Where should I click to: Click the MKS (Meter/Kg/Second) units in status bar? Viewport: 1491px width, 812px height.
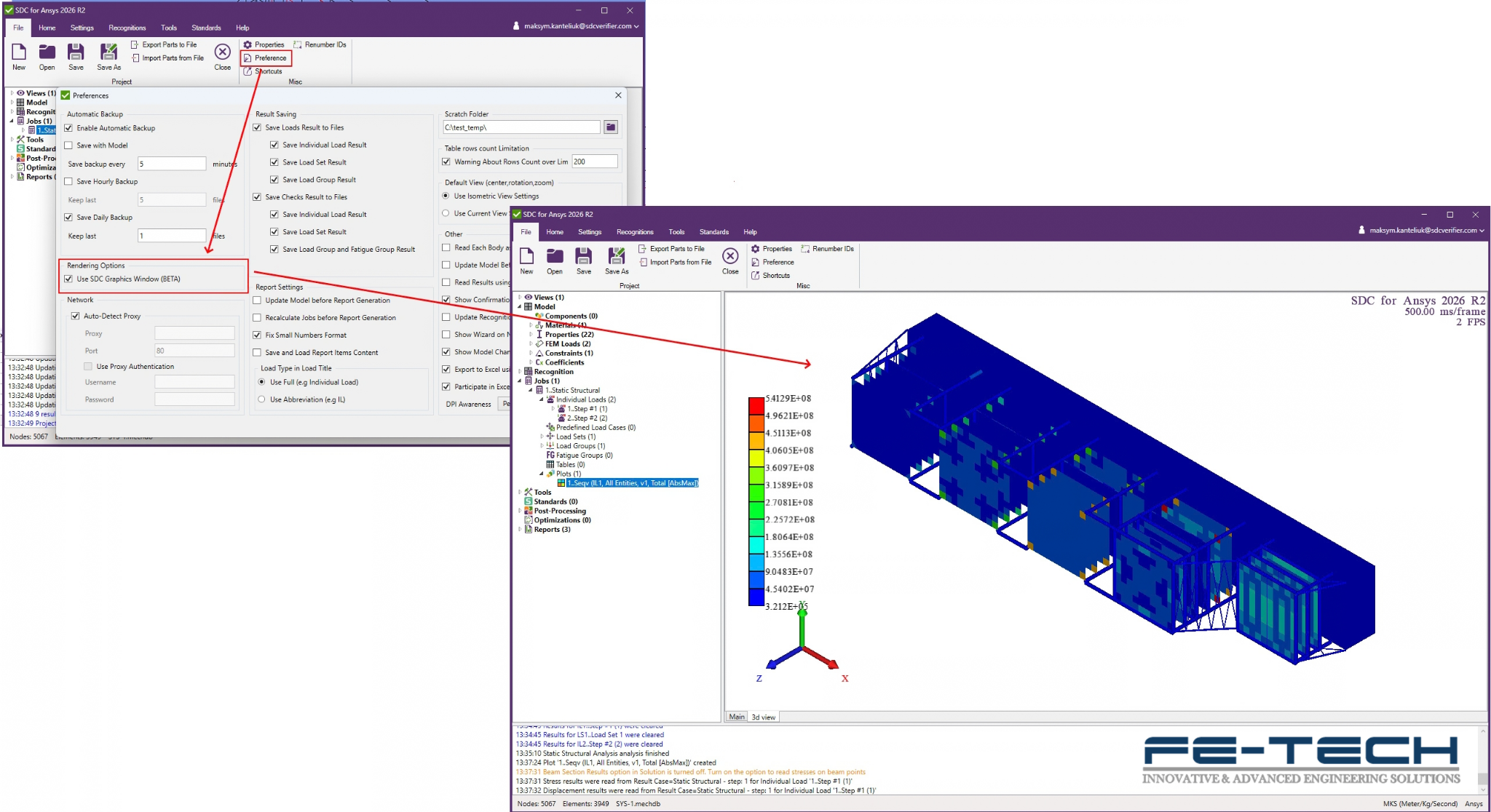click(1420, 804)
